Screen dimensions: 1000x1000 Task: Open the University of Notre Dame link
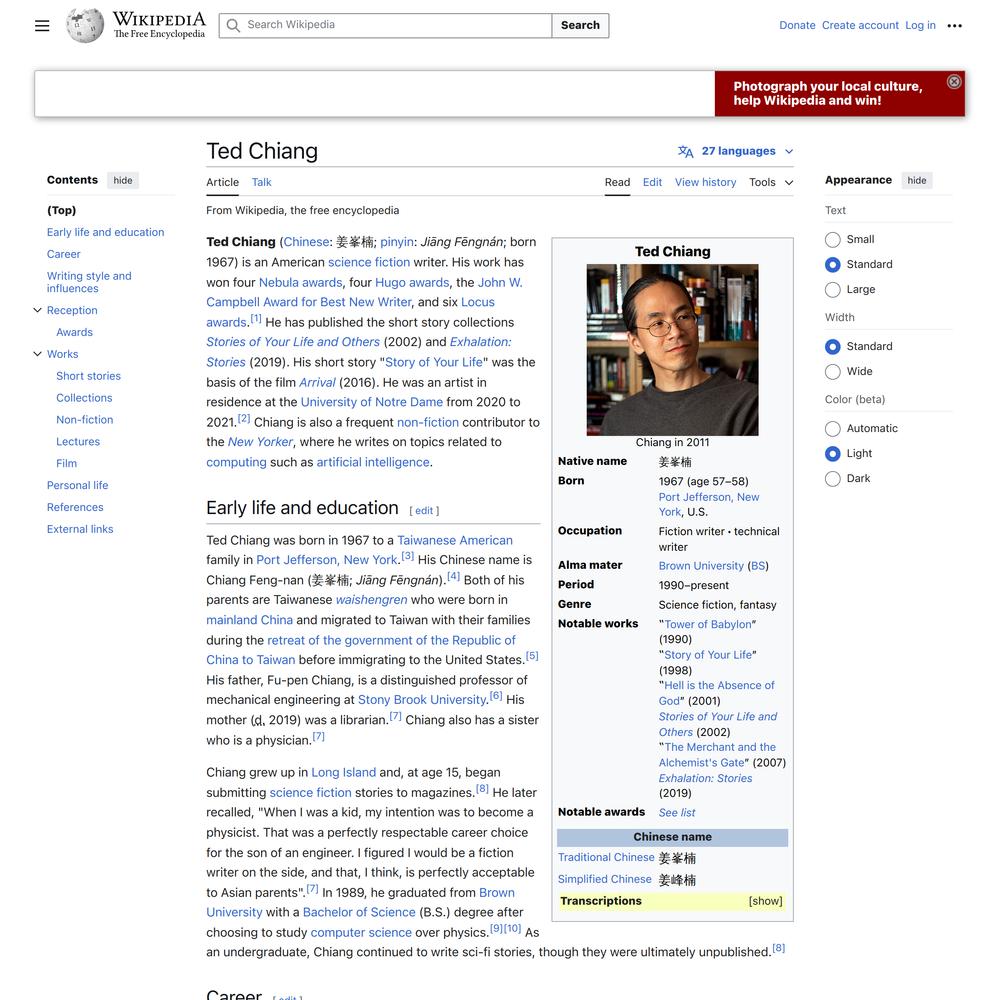(x=371, y=402)
